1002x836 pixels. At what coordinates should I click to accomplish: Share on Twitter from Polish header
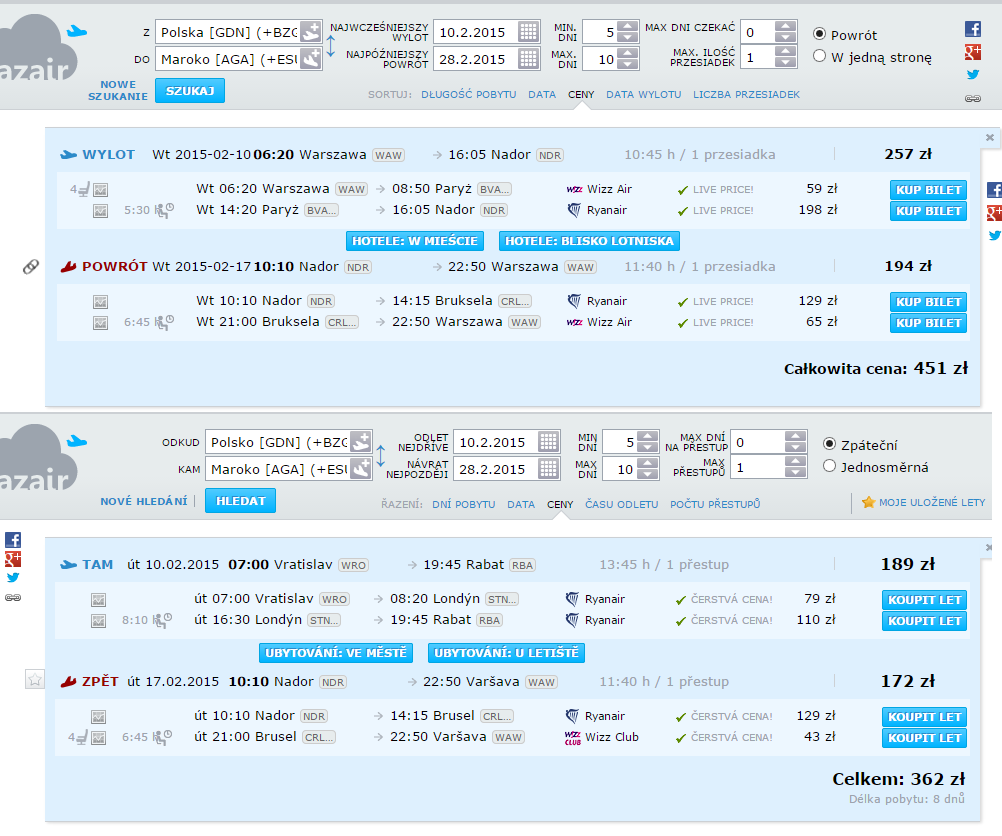[x=973, y=74]
